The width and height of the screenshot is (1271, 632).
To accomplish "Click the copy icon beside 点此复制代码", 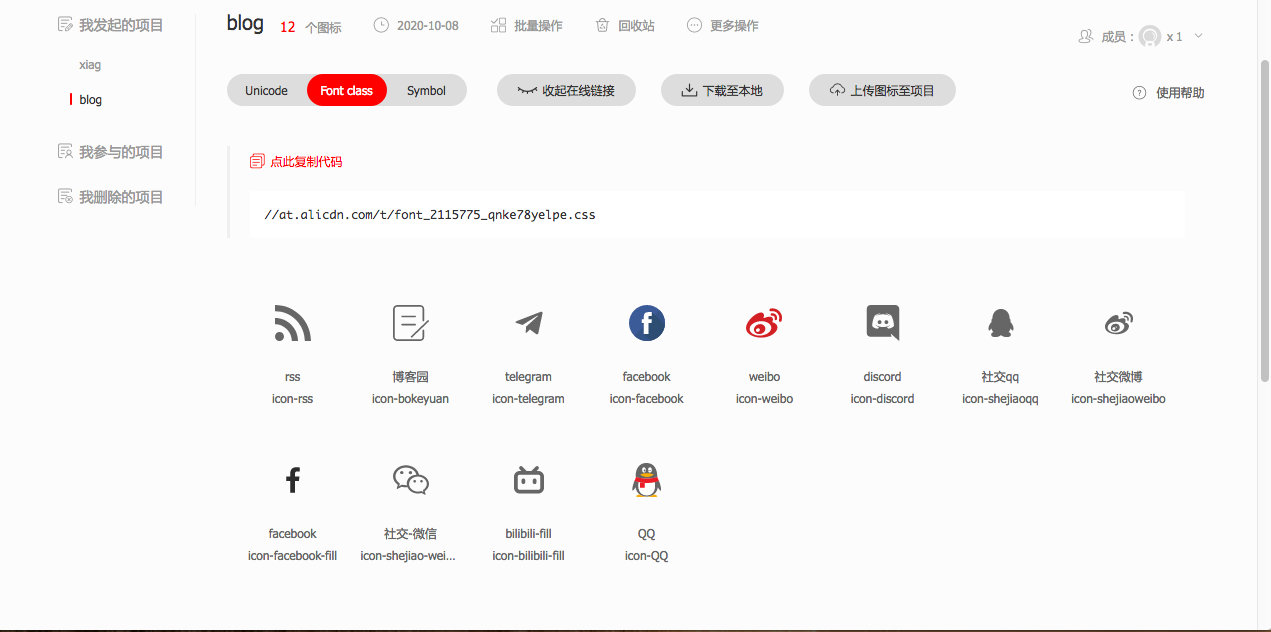I will point(256,161).
